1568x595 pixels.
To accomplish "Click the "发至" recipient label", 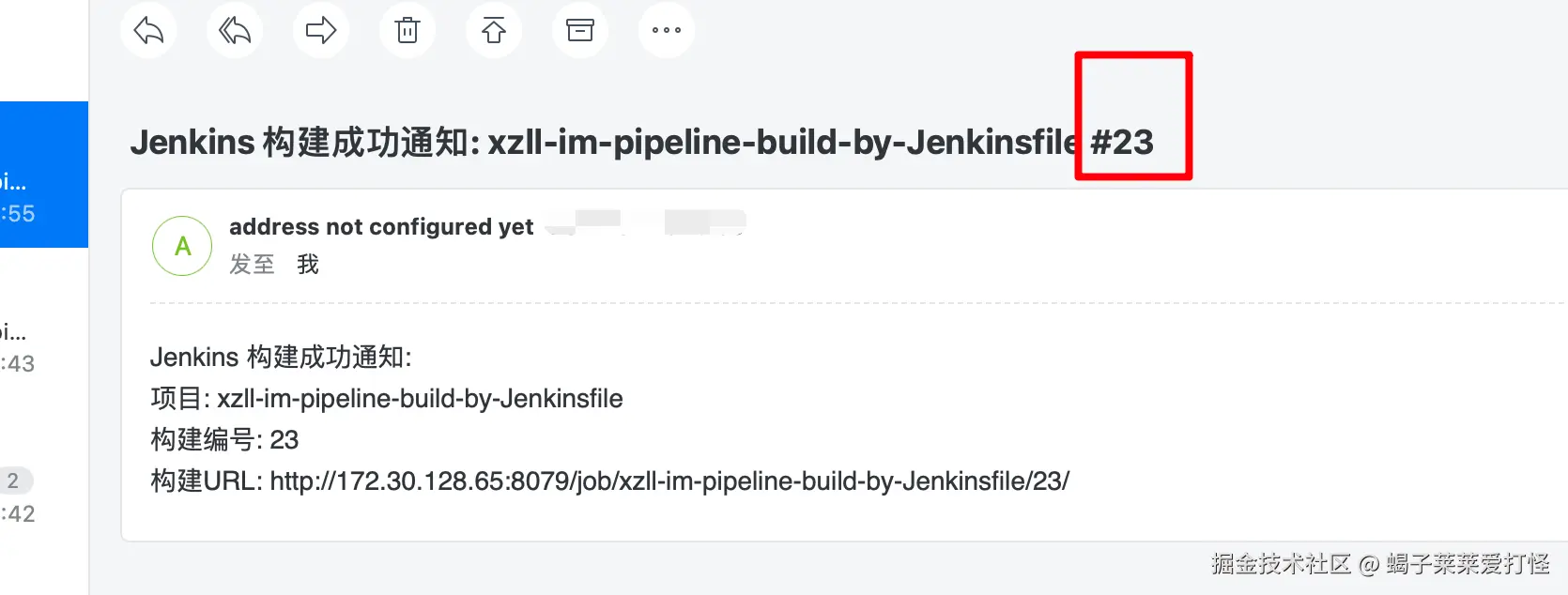I will click(x=252, y=265).
